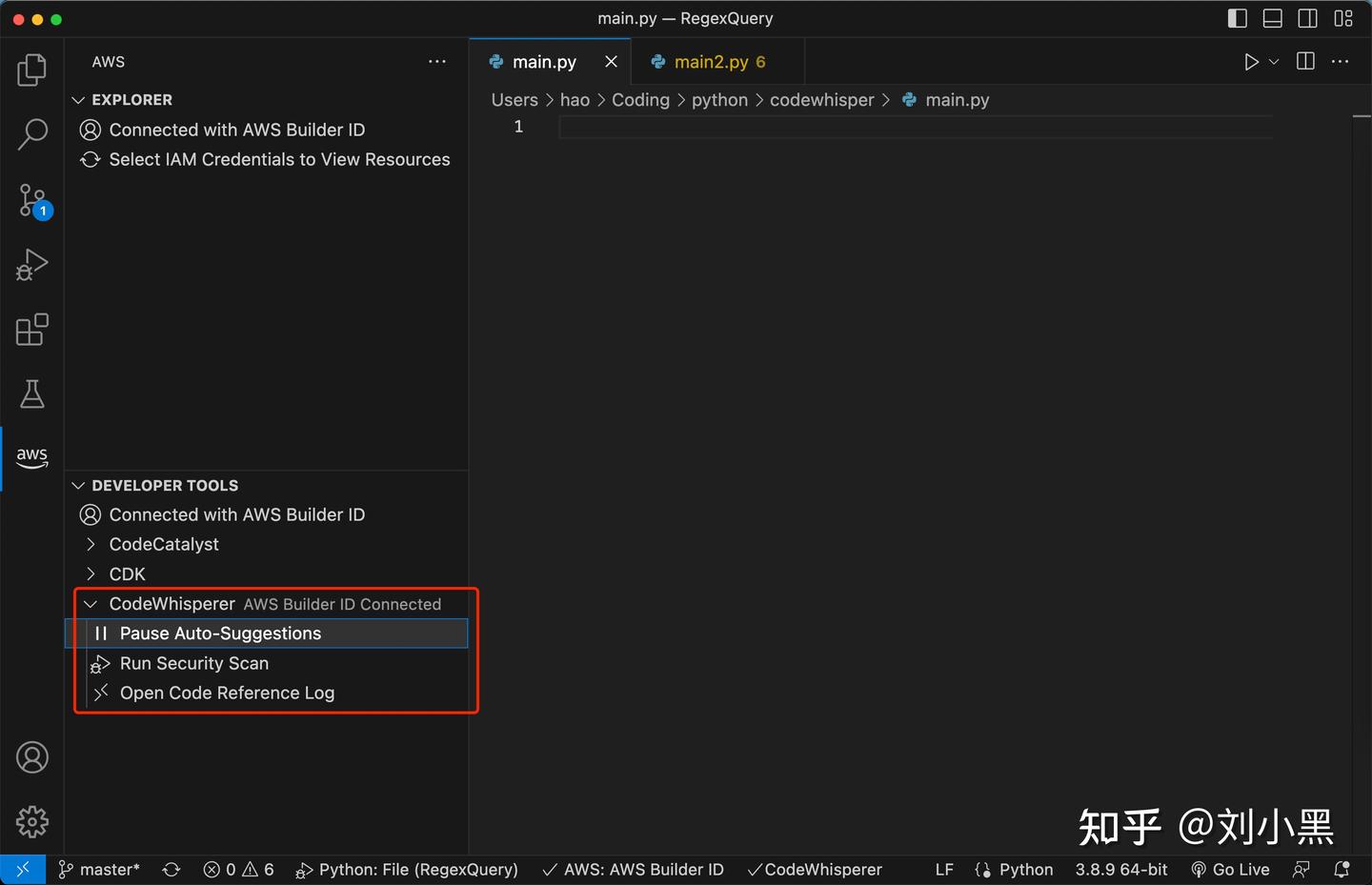Open the AWS Toolkit sidebar icon
Screen dimensions: 1372x885
coord(32,457)
